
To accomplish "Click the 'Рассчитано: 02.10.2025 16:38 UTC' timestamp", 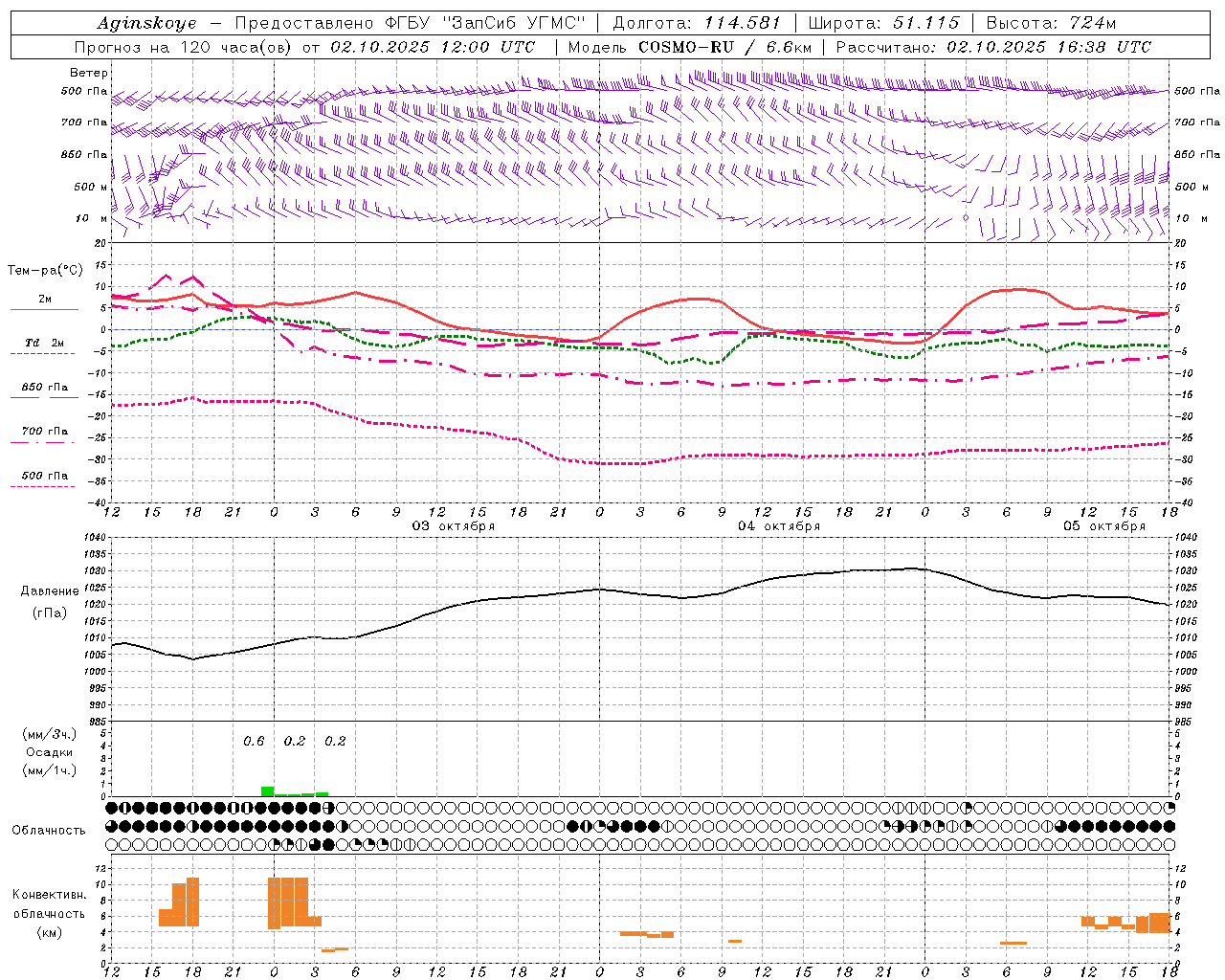I will point(993,47).
